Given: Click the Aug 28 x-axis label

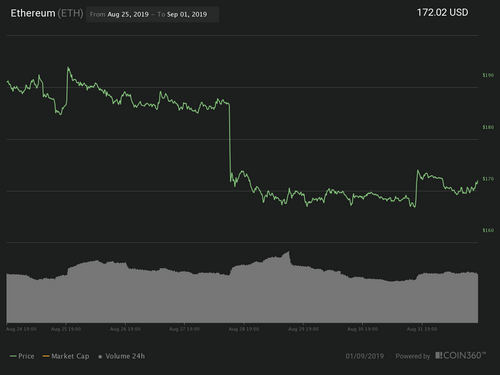Looking at the screenshot, I should 244,329.
